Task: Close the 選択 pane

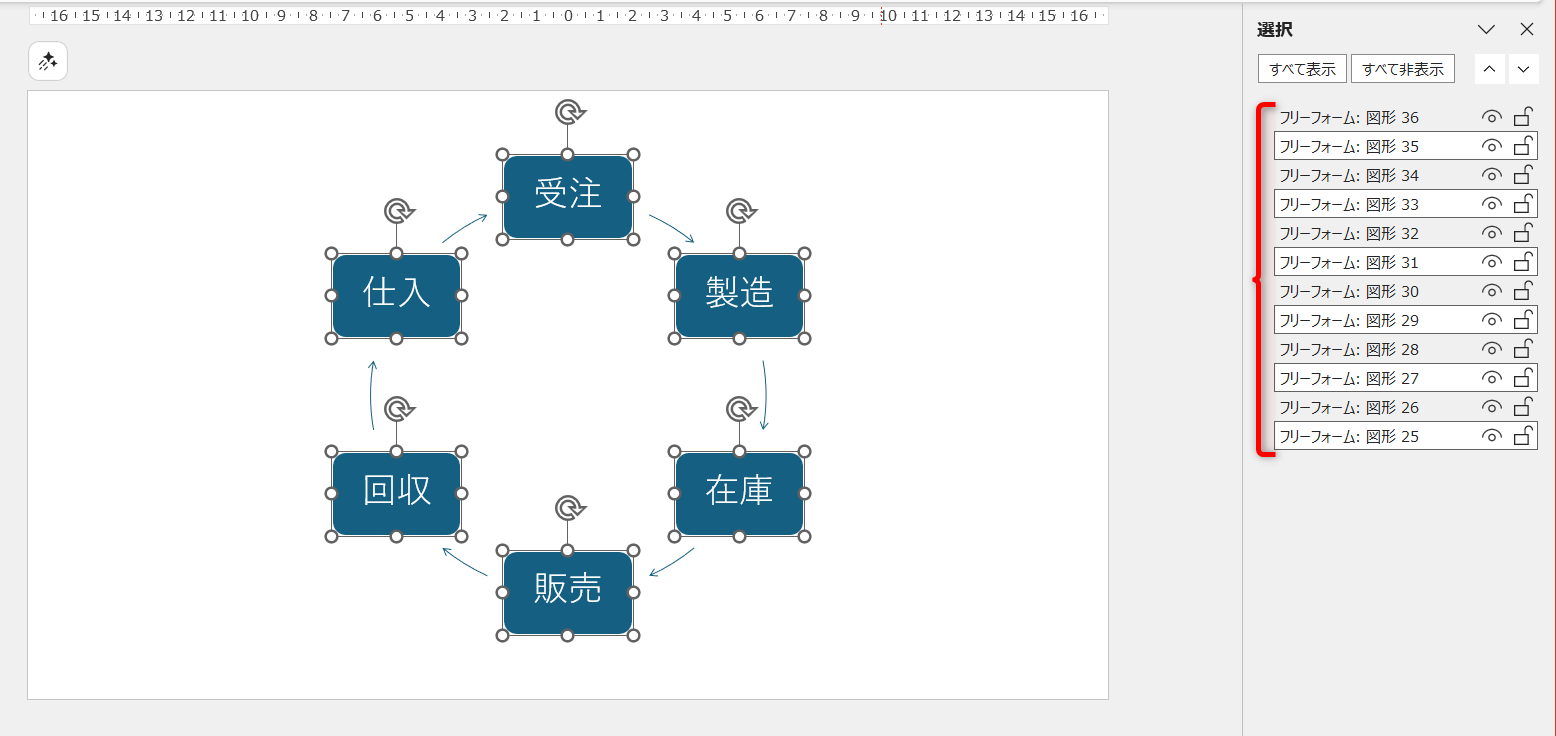Action: [x=1527, y=30]
